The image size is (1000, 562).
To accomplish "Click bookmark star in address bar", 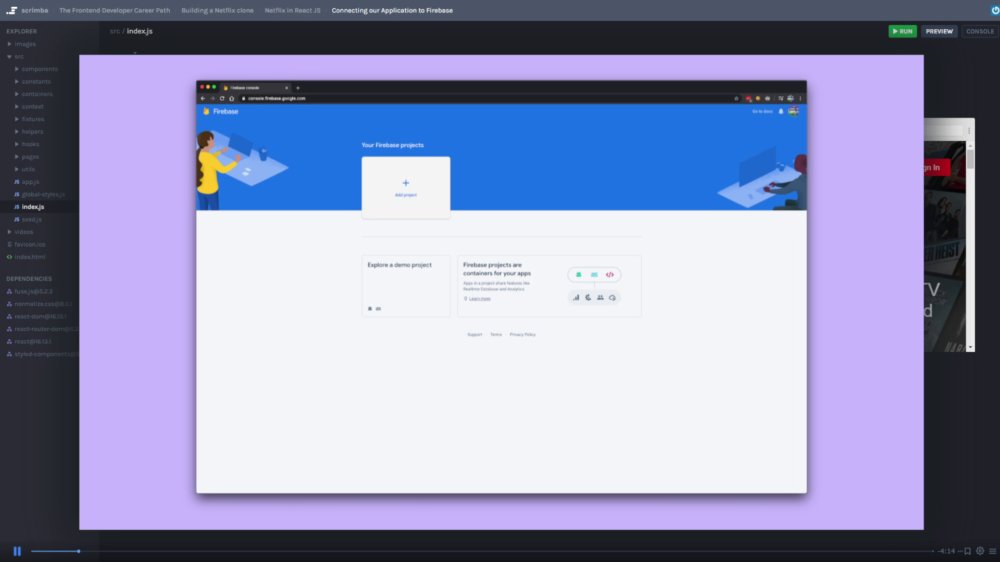I will [x=737, y=98].
